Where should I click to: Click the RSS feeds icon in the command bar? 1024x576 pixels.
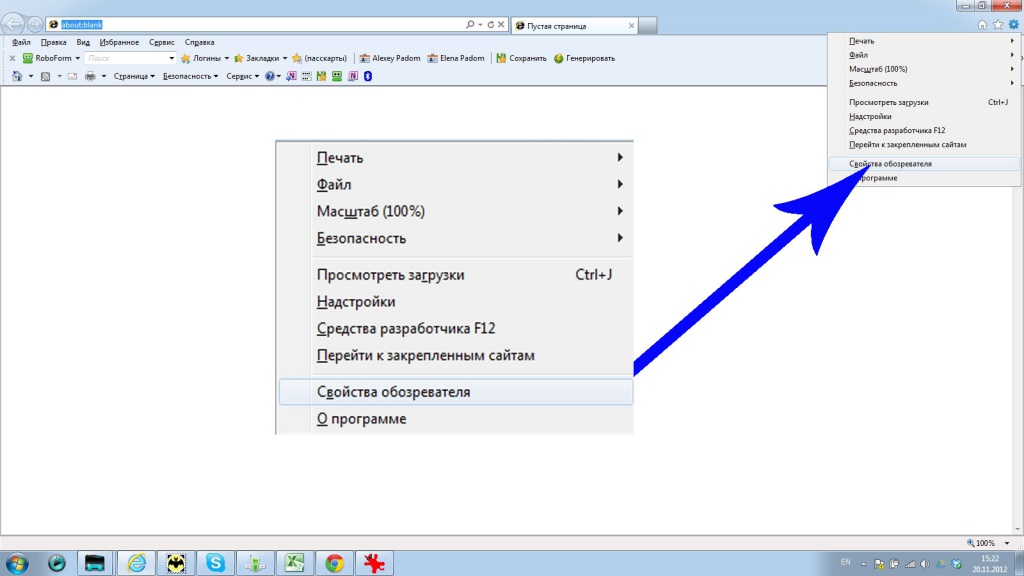pyautogui.click(x=46, y=76)
